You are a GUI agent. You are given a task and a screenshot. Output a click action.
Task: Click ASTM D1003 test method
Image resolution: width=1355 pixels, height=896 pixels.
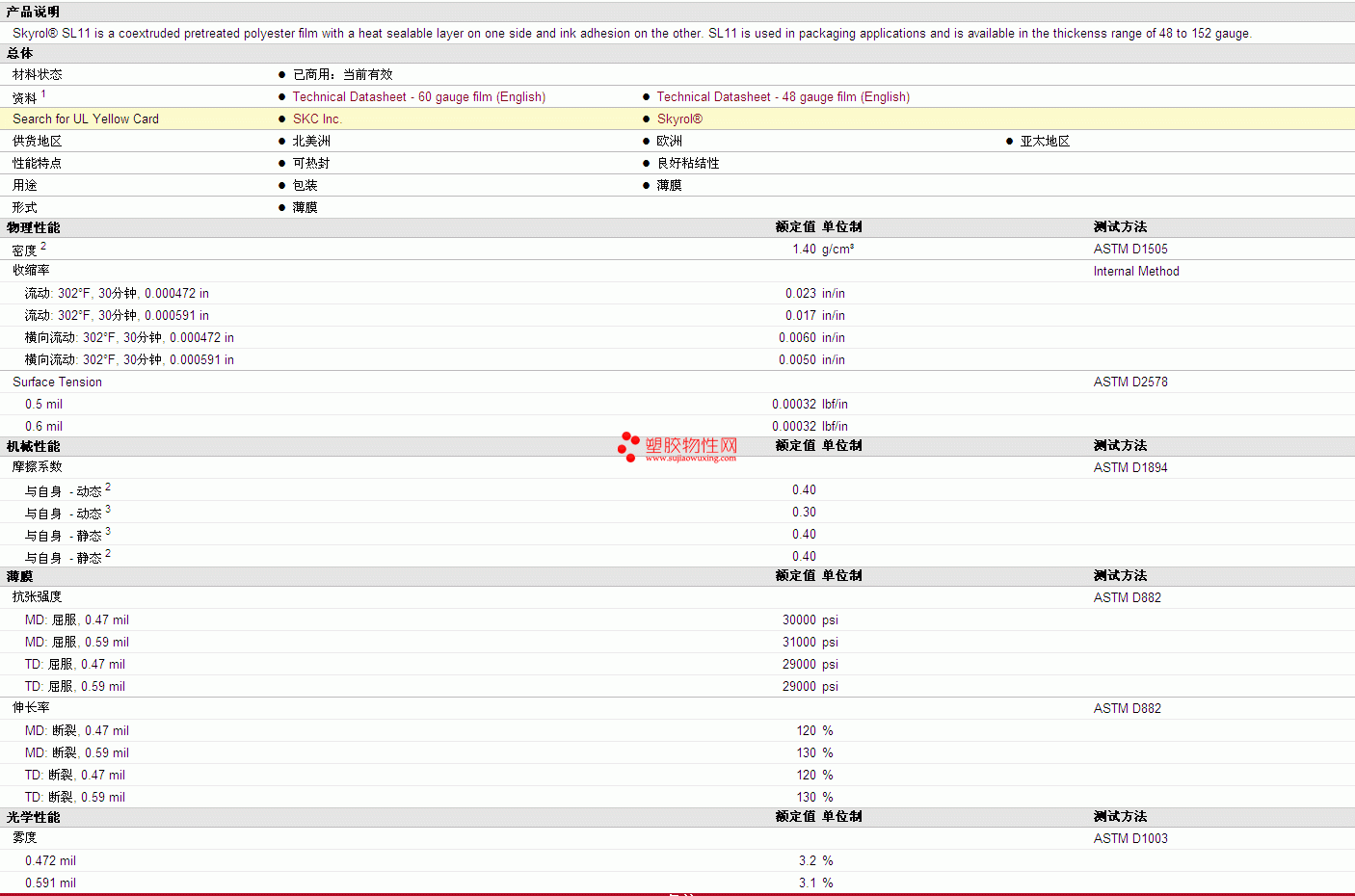coord(1130,838)
